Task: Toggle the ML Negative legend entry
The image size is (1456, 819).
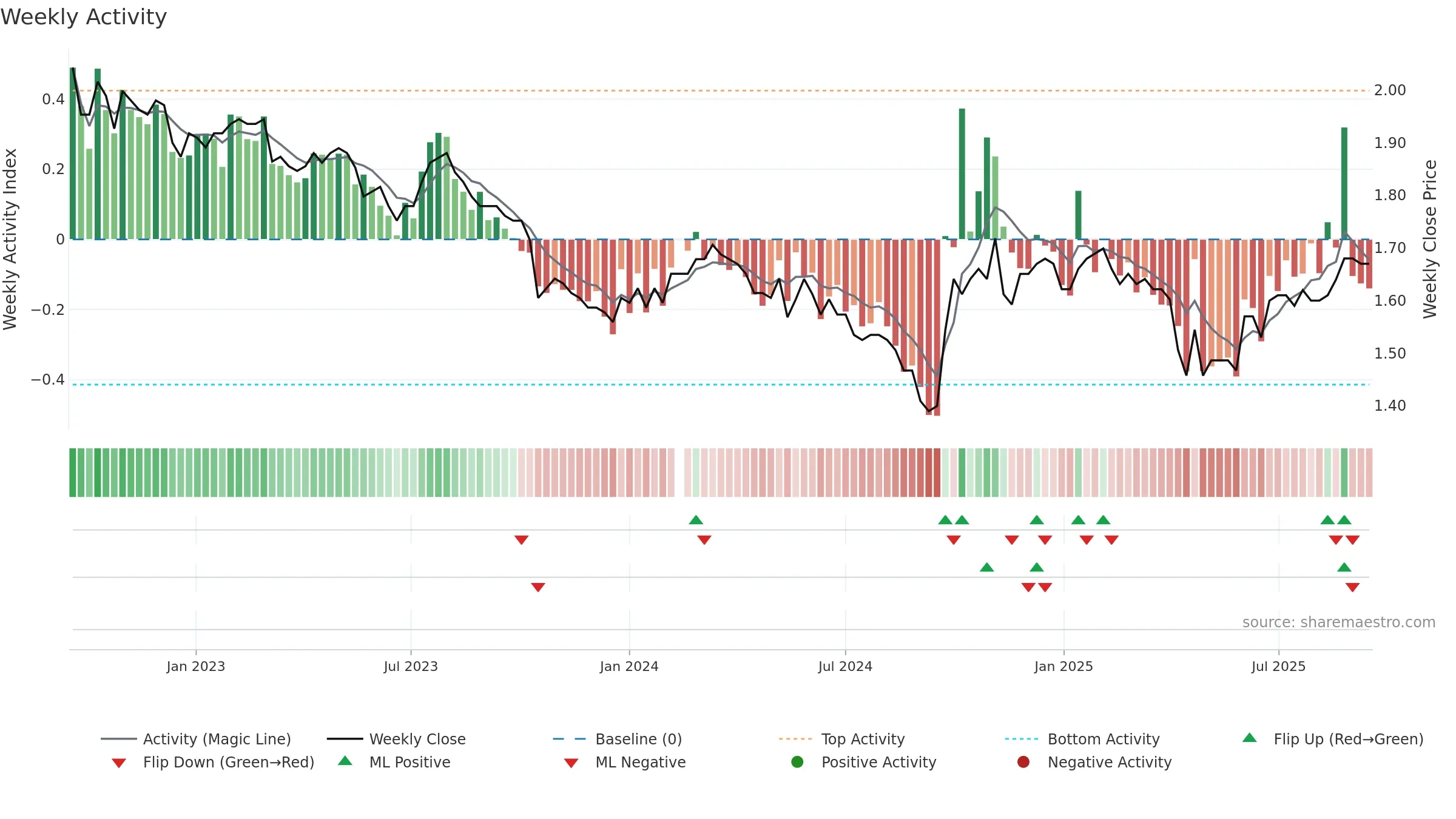Action: pyautogui.click(x=625, y=762)
